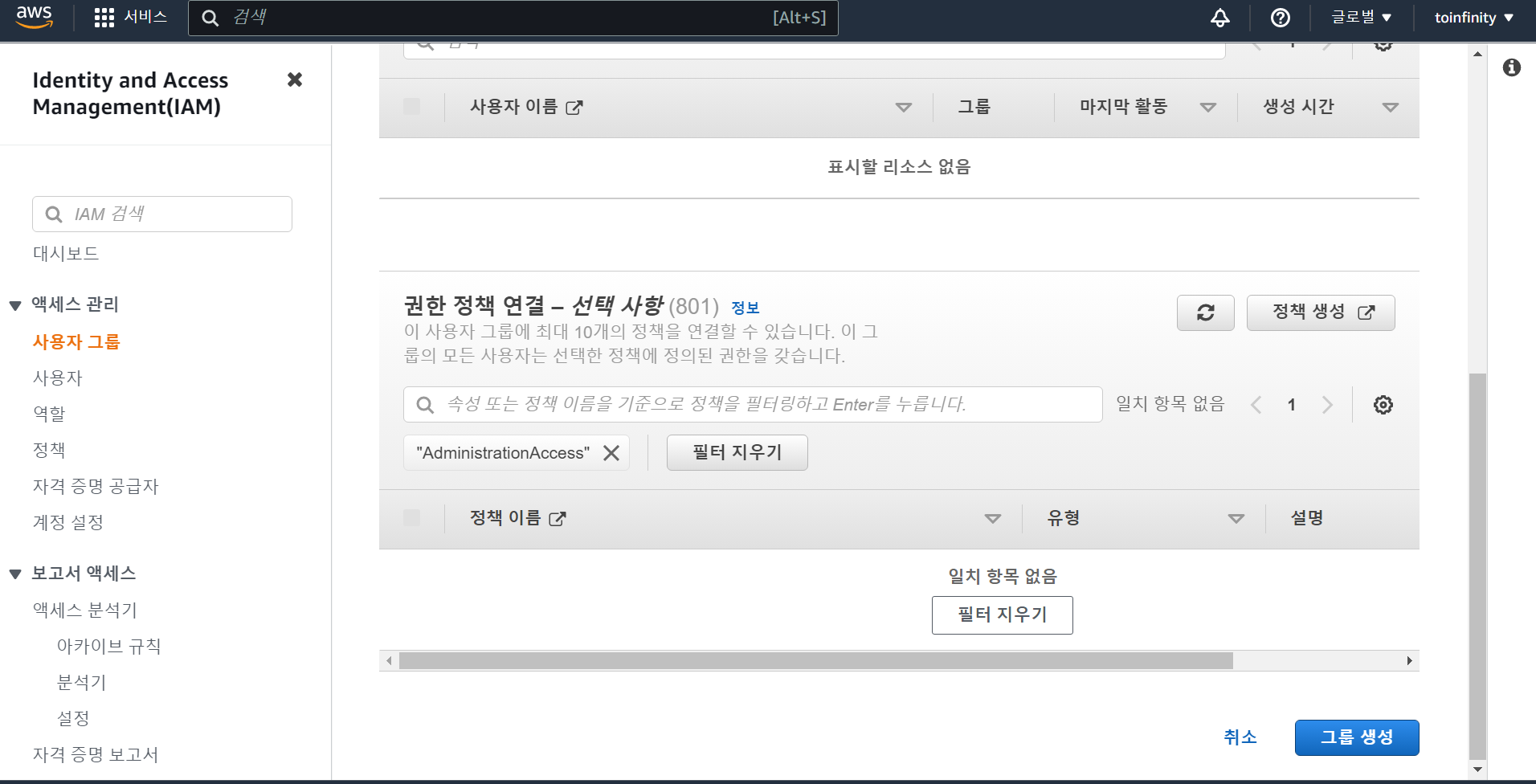
Task: Open 정책 in the sidebar
Action: tap(49, 450)
